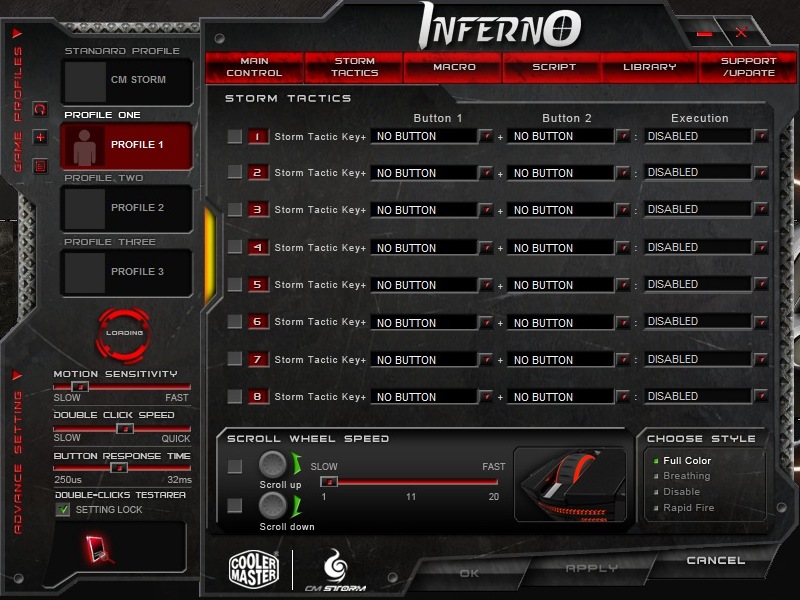Image resolution: width=800 pixels, height=600 pixels.
Task: Click the red Storm Tactic number 8 icon
Action: pyautogui.click(x=258, y=396)
